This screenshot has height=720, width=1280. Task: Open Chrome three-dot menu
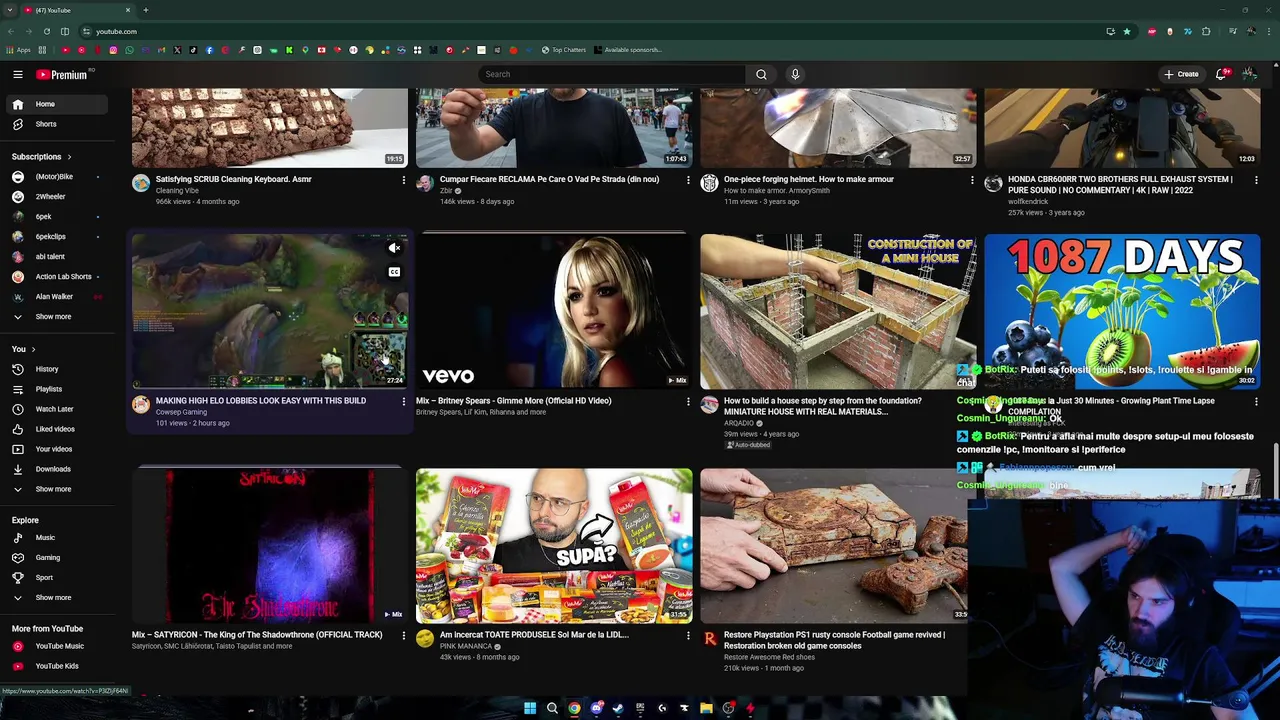(1268, 31)
